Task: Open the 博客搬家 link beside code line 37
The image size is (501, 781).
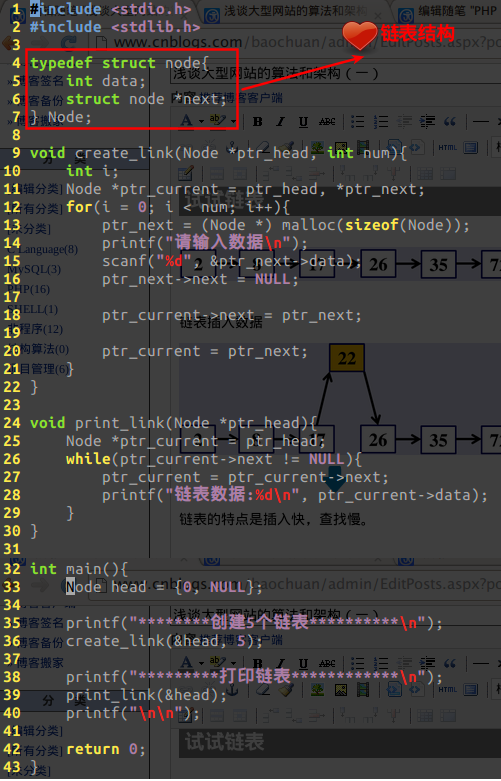Action: point(40,662)
